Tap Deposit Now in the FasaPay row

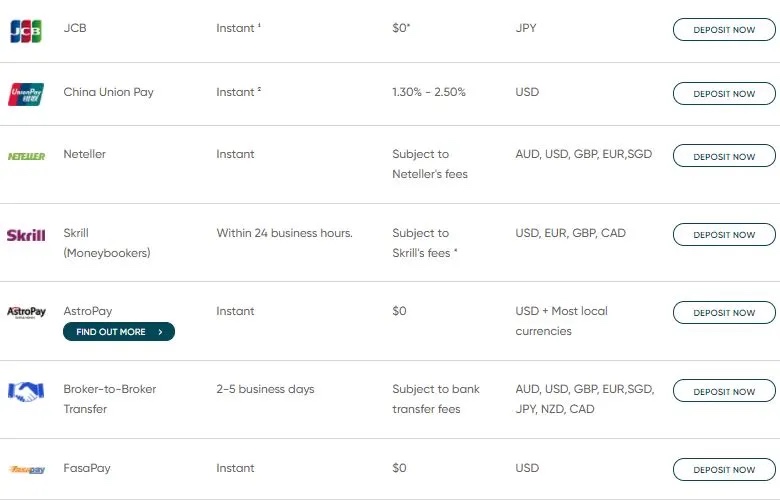tap(724, 469)
